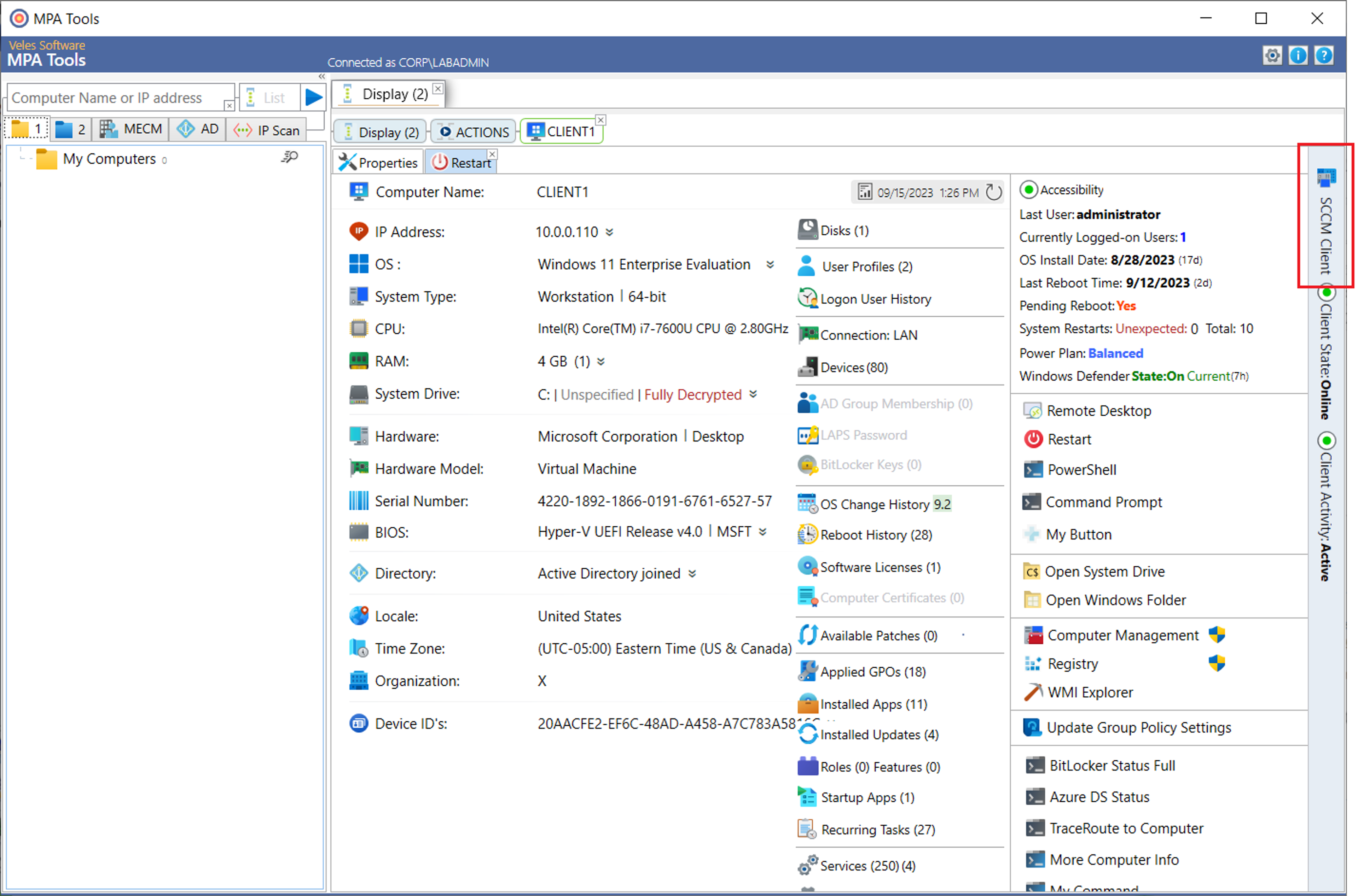Screen dimensions: 1358x896
Task: Switch to Properties tab
Action: [378, 163]
